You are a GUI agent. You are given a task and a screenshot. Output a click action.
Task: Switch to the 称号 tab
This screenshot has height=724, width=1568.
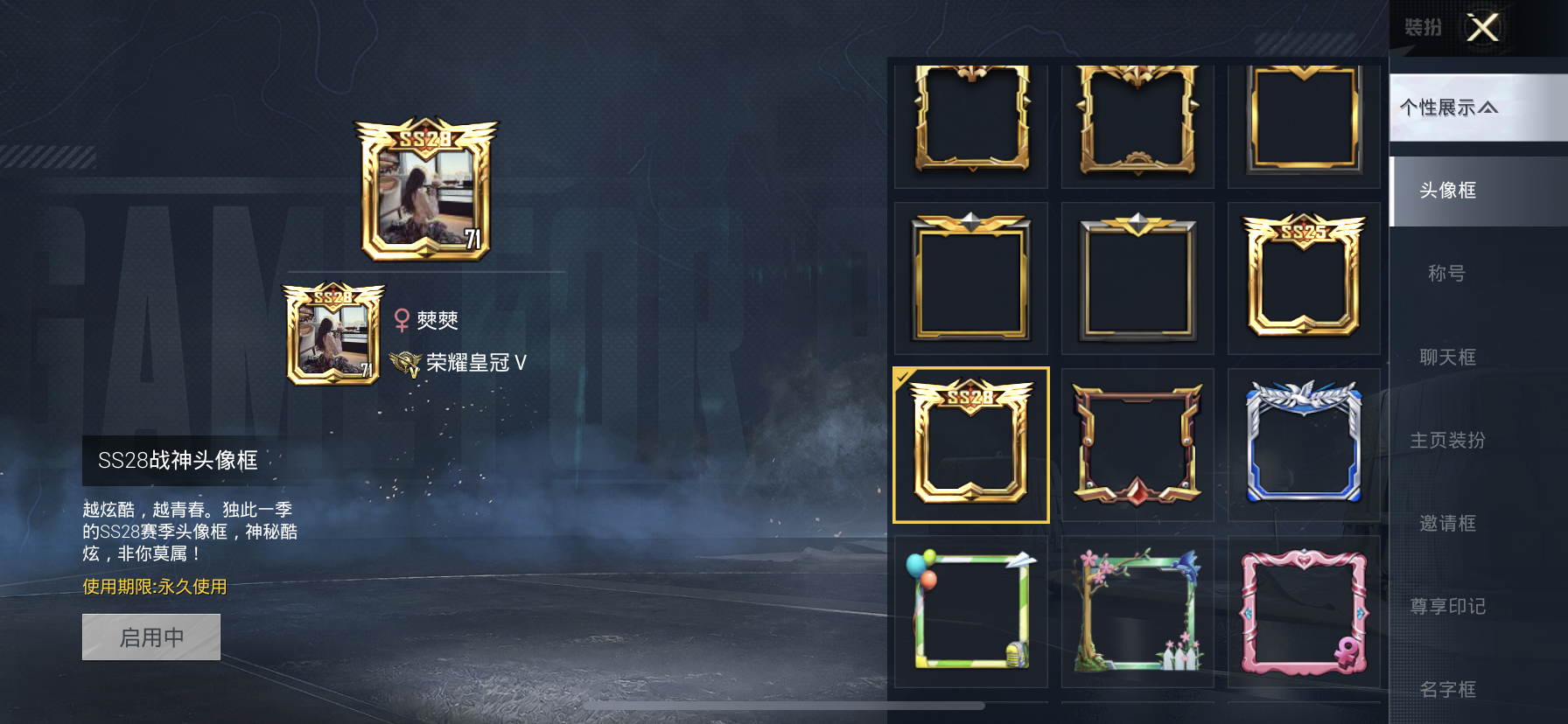click(1446, 274)
